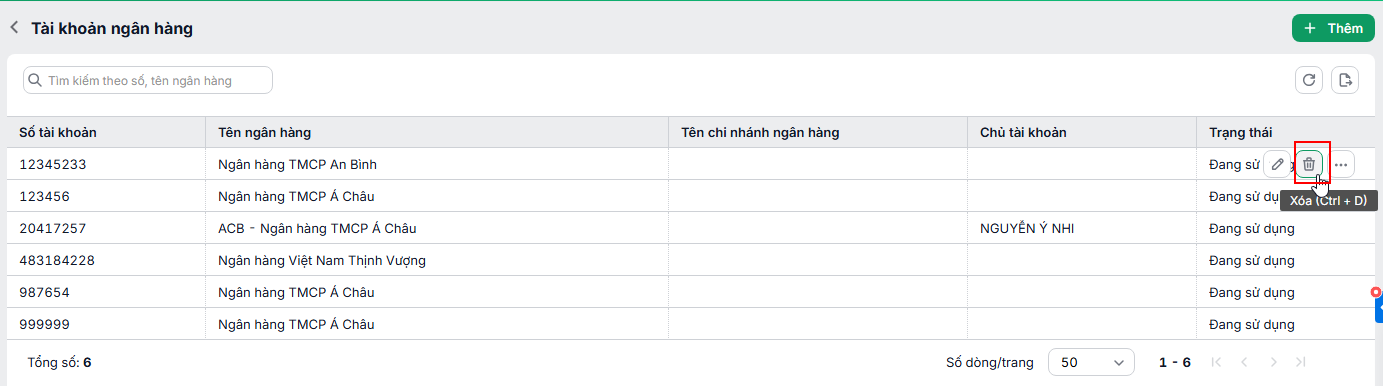1383x386 pixels.
Task: Go back using the arrow beside Tài khoản ngân hàng
Action: tap(14, 28)
